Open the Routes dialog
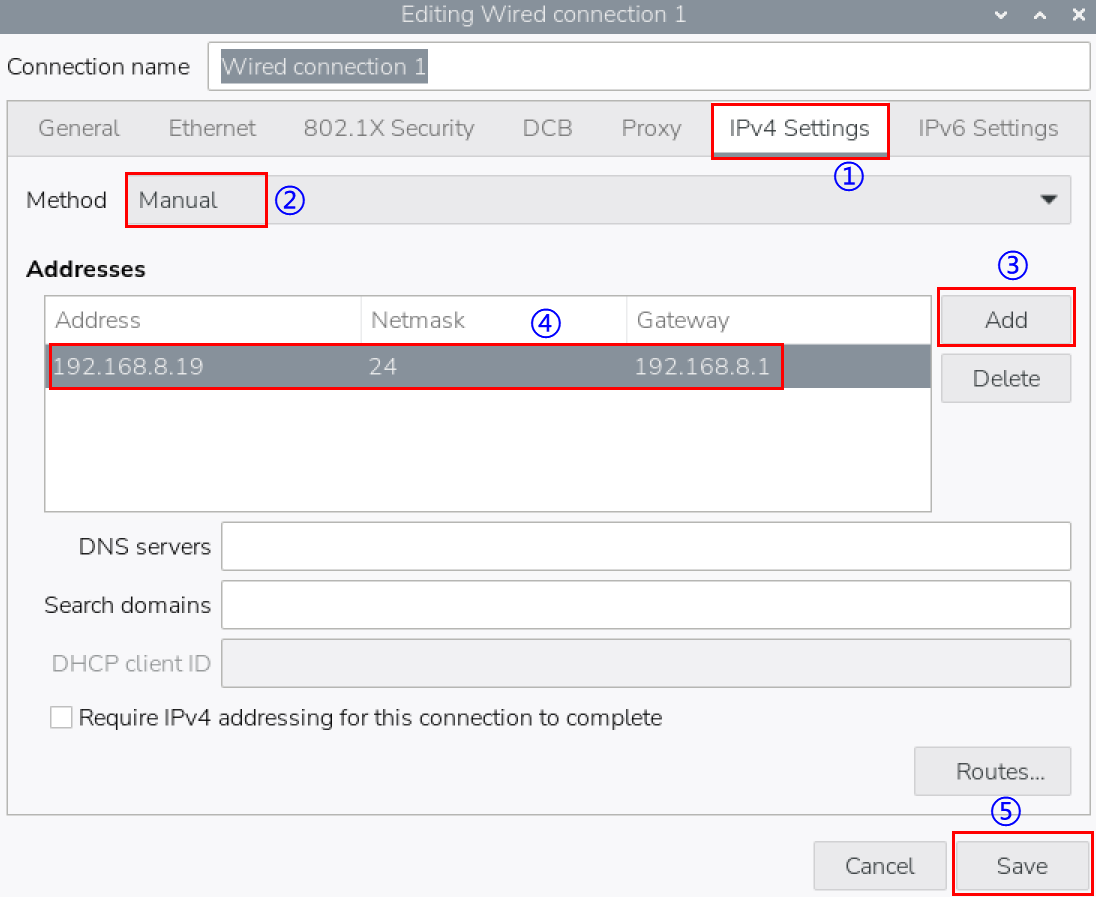The image size is (1096, 897). (992, 772)
